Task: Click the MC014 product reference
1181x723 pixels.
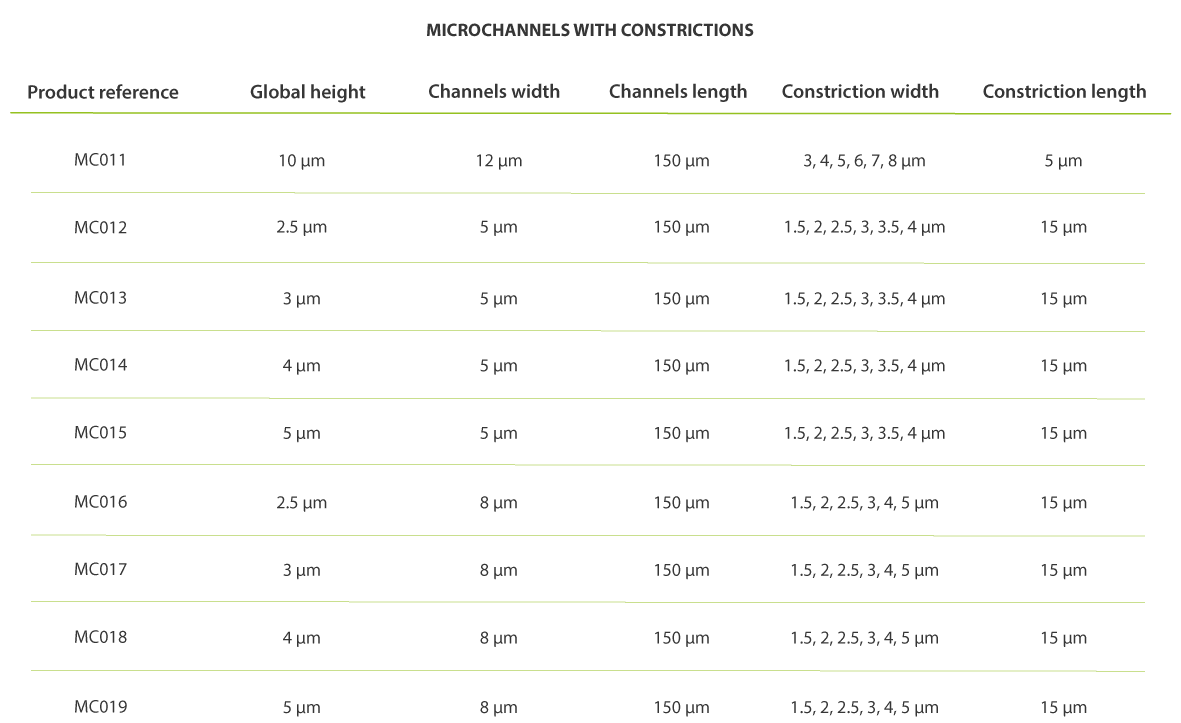Action: 100,365
